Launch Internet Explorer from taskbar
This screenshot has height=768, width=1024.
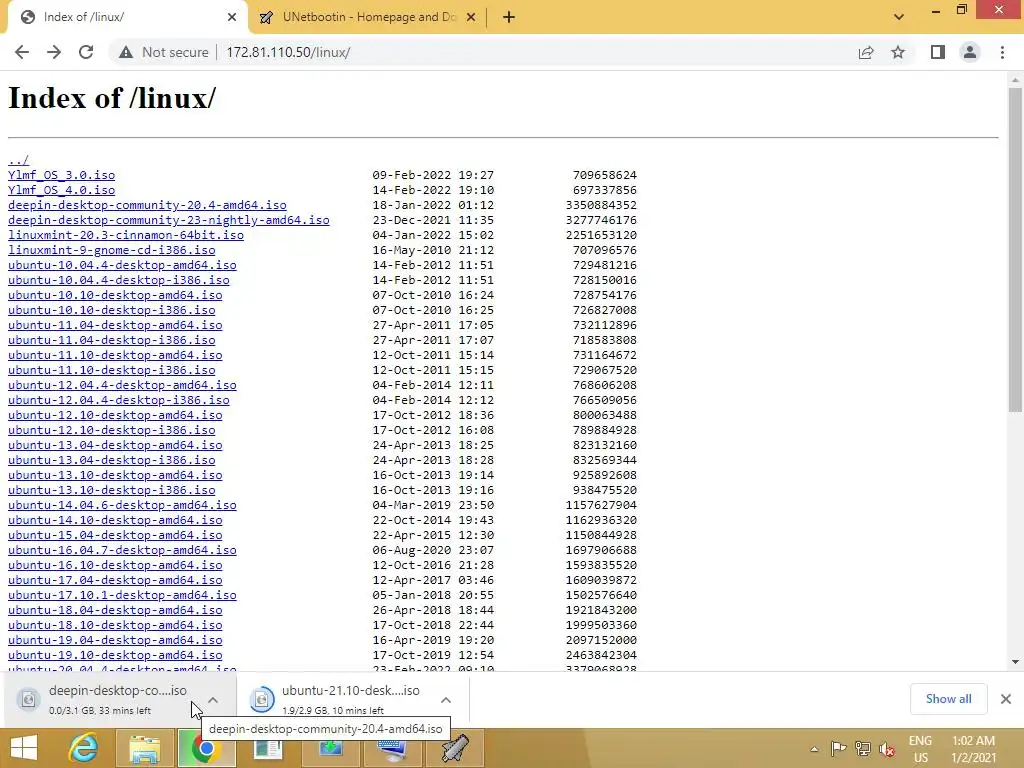[84, 748]
